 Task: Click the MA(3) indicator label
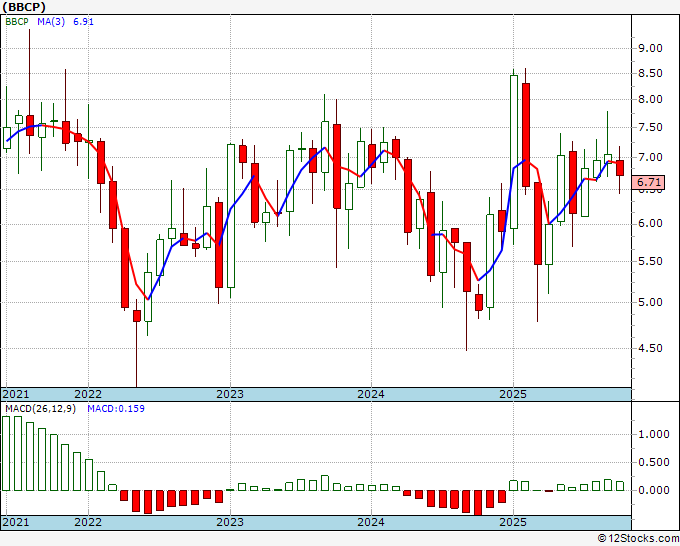(x=51, y=22)
